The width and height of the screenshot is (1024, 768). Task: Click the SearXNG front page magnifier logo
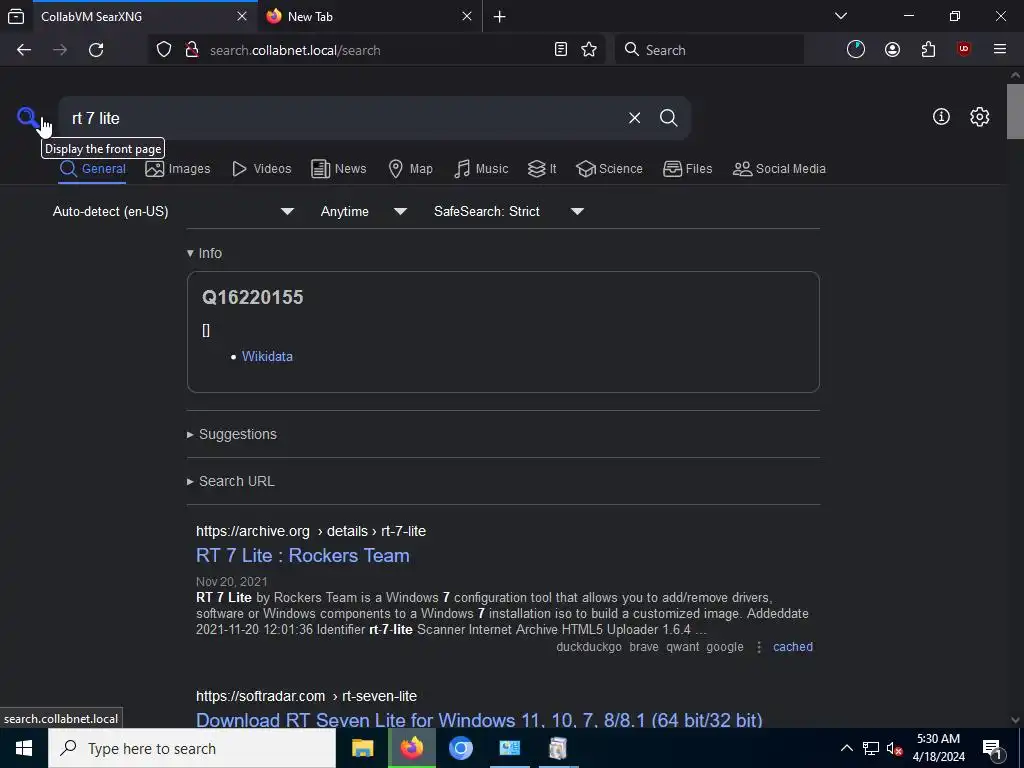[x=27, y=118]
